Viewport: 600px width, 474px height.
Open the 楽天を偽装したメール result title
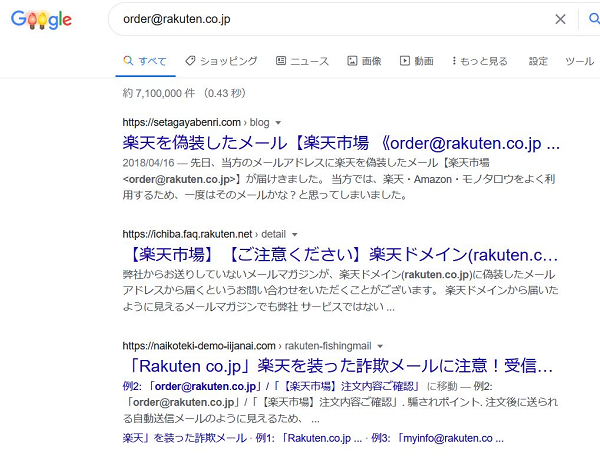[x=341, y=143]
